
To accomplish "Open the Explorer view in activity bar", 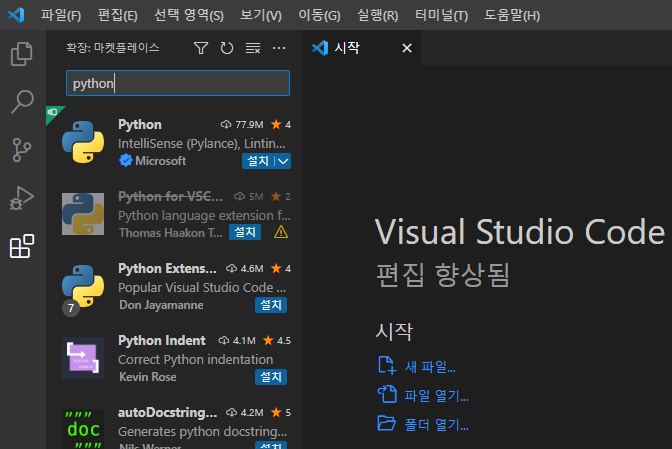I will click(x=22, y=54).
